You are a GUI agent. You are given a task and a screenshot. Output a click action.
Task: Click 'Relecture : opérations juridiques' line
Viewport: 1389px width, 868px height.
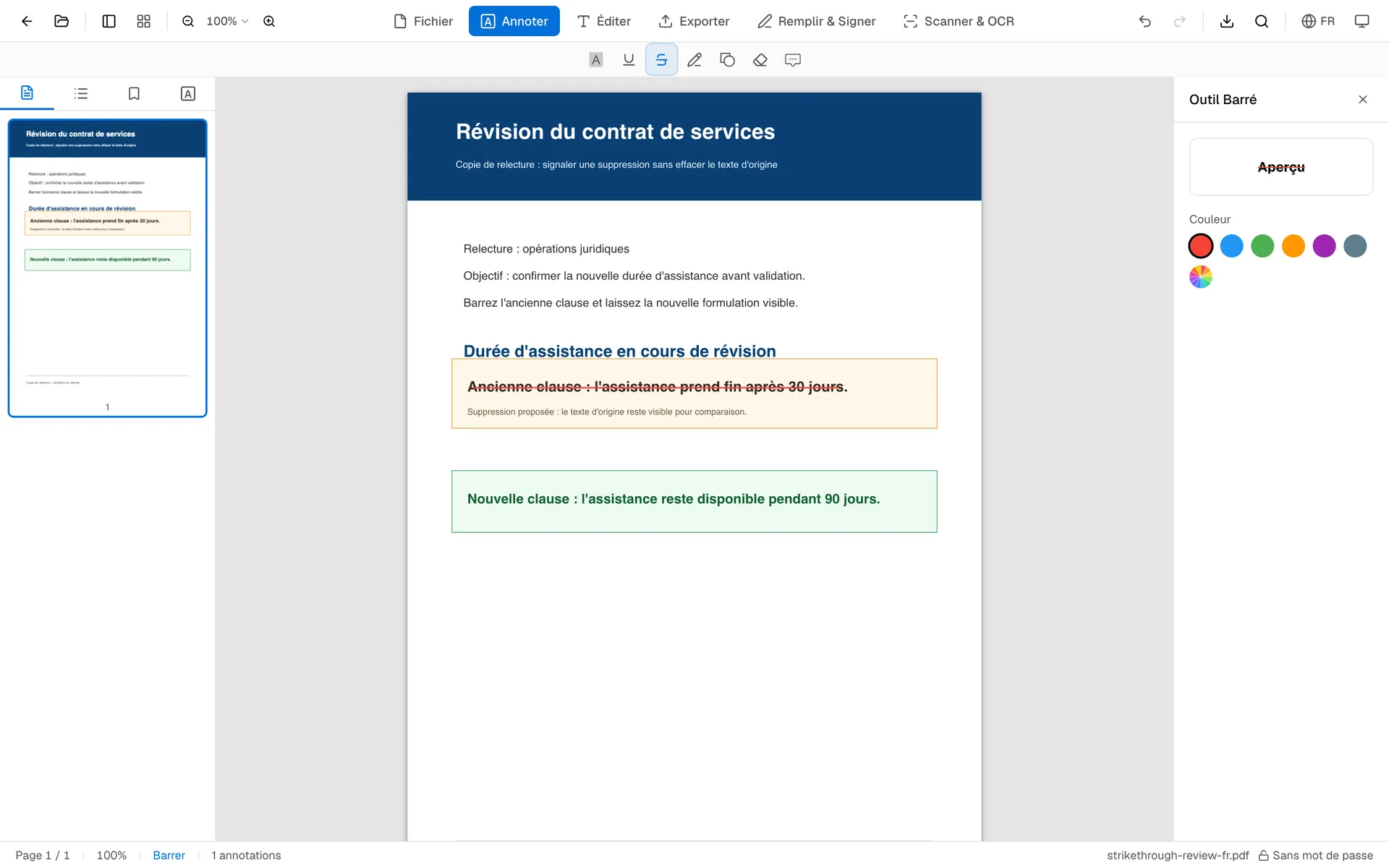(x=546, y=249)
